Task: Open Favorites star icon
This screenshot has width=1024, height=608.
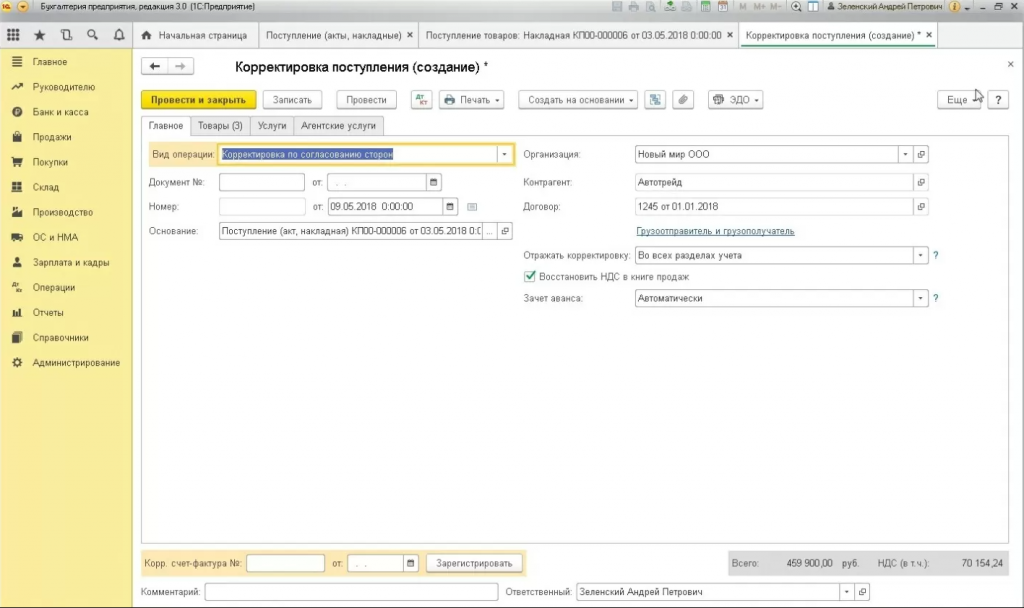Action: pos(40,35)
